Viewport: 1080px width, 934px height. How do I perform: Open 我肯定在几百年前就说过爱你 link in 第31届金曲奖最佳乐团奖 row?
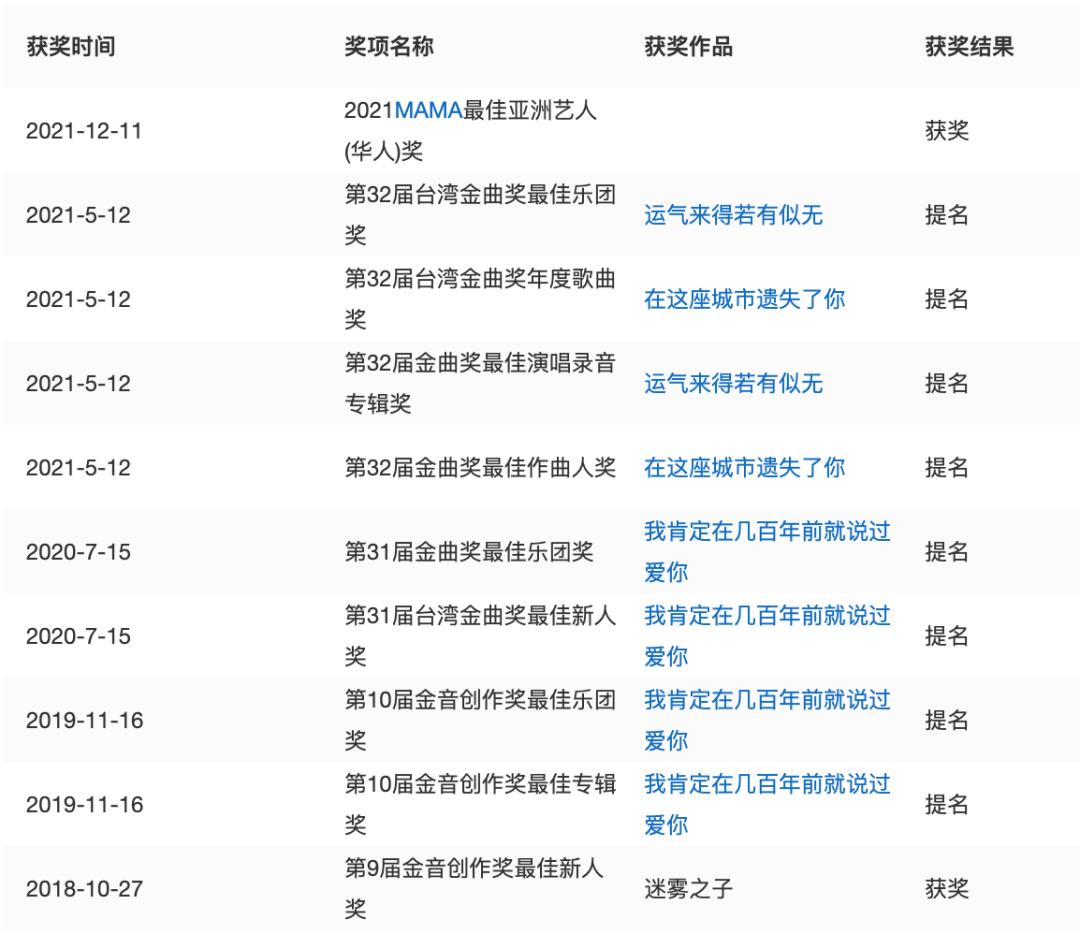click(x=767, y=552)
